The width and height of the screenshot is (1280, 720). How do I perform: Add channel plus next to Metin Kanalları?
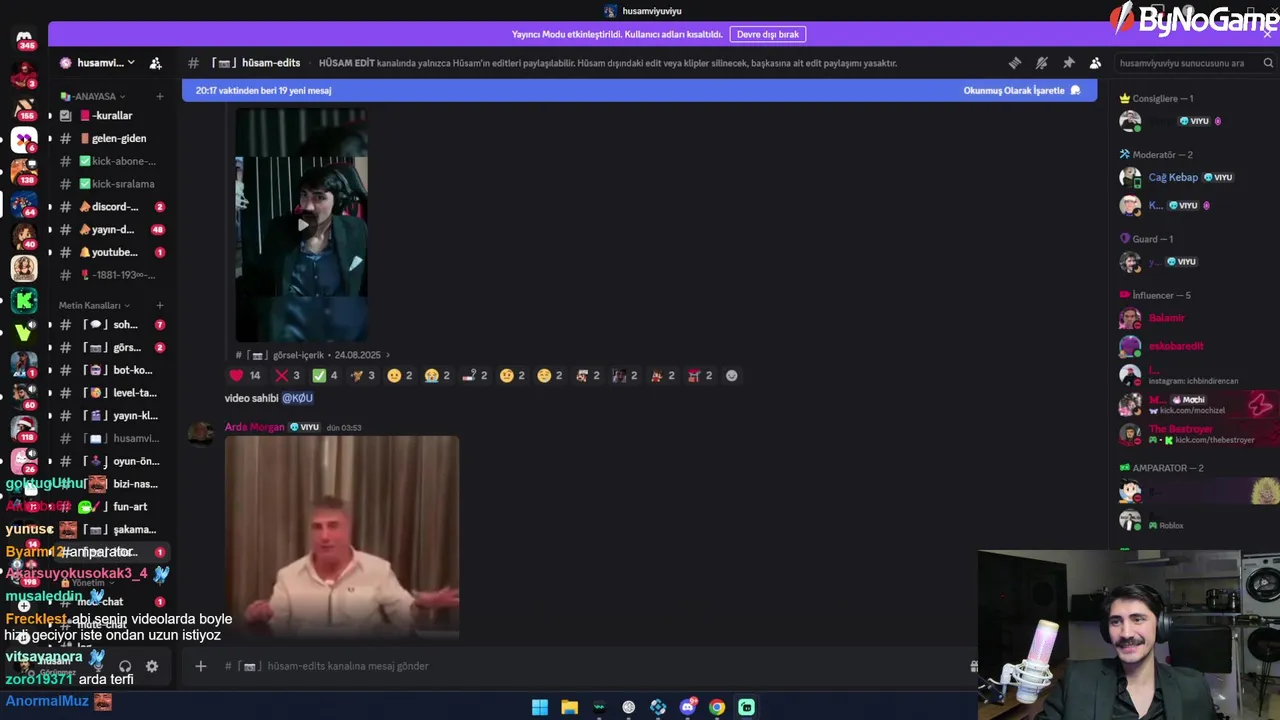(x=160, y=305)
